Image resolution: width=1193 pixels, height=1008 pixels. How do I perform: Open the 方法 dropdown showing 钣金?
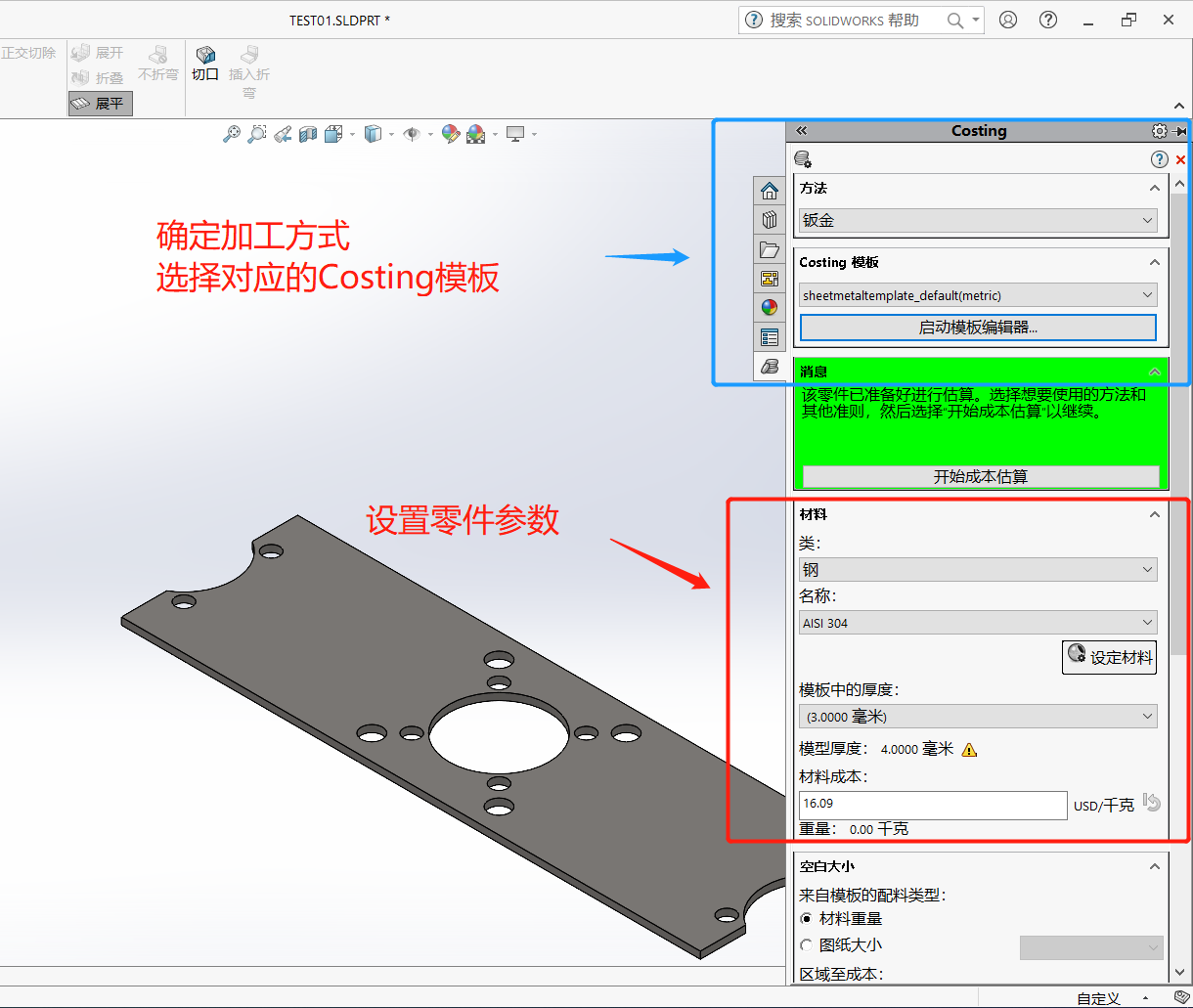point(977,221)
